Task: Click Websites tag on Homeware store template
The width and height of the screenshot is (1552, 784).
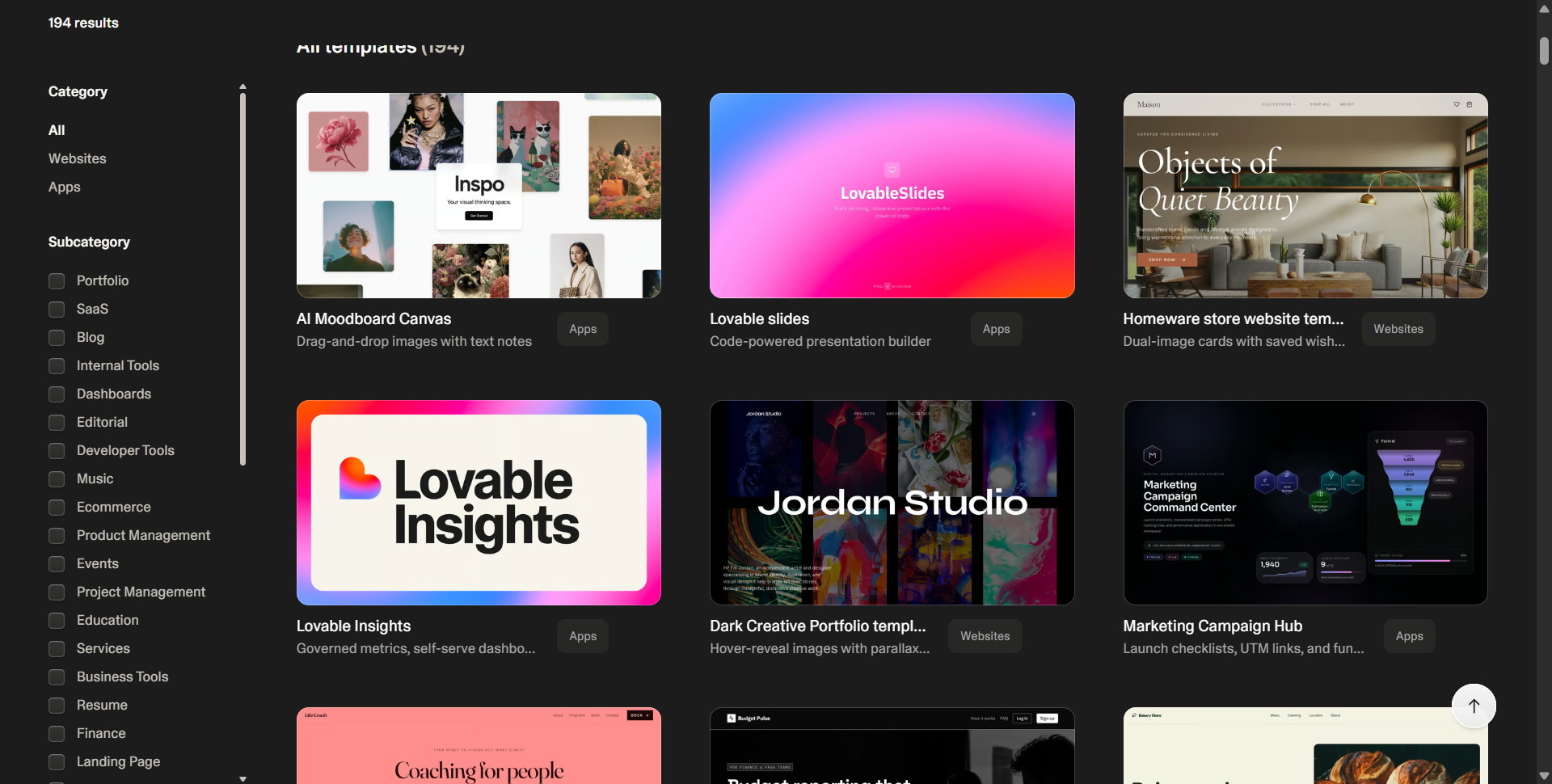Action: (x=1398, y=329)
